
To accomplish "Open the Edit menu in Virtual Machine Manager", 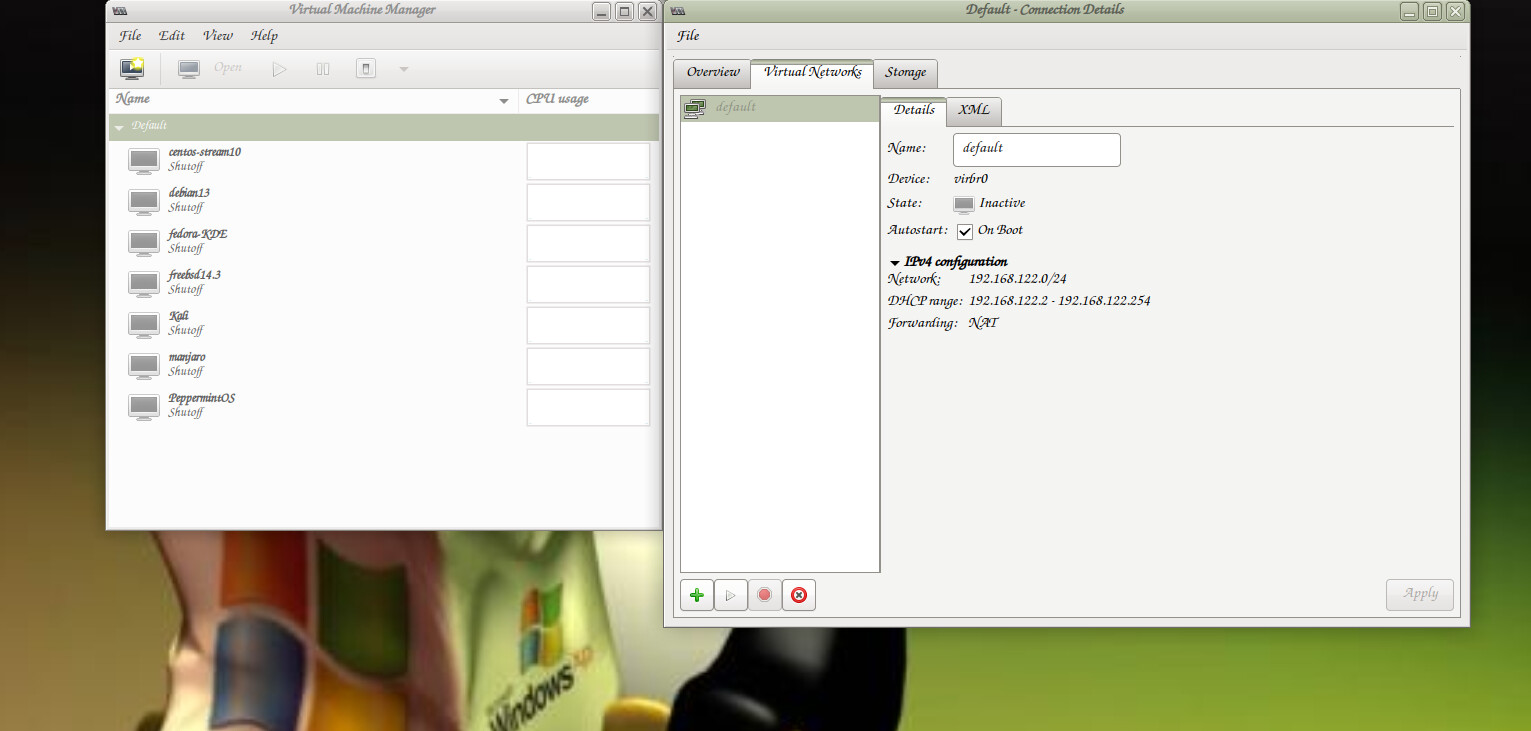I will [x=171, y=36].
